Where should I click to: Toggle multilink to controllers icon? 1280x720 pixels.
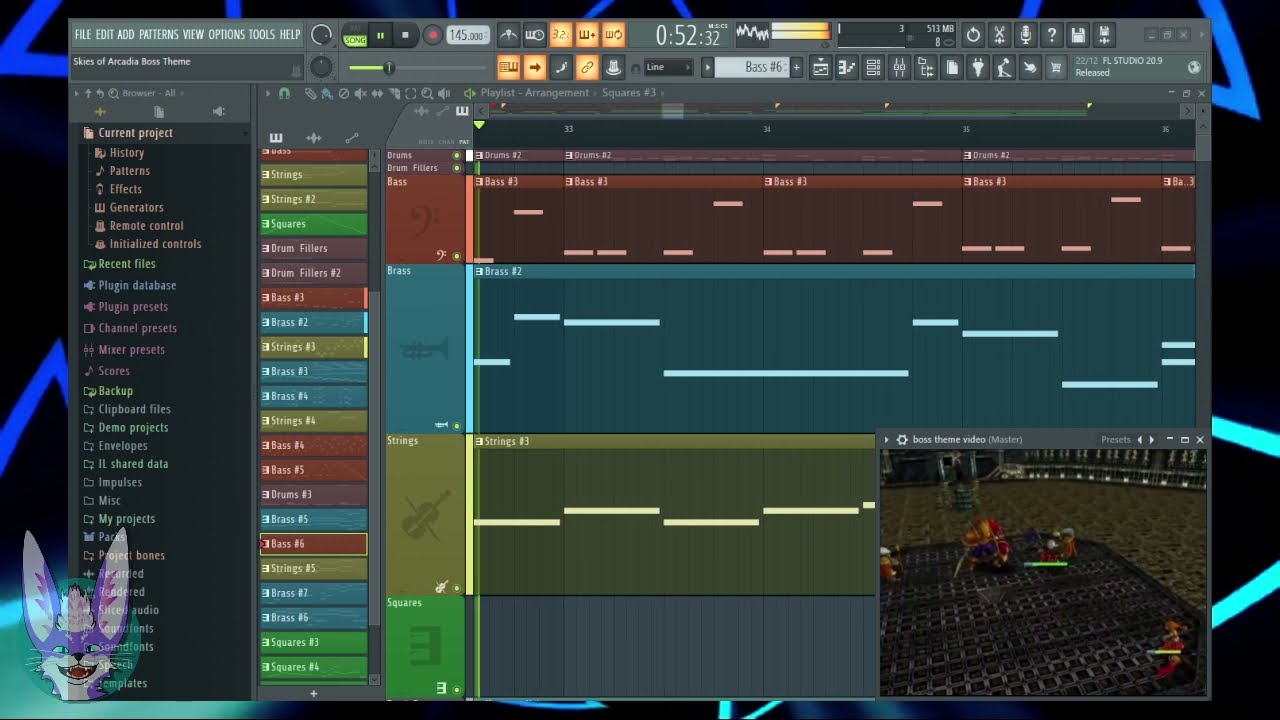(x=587, y=67)
